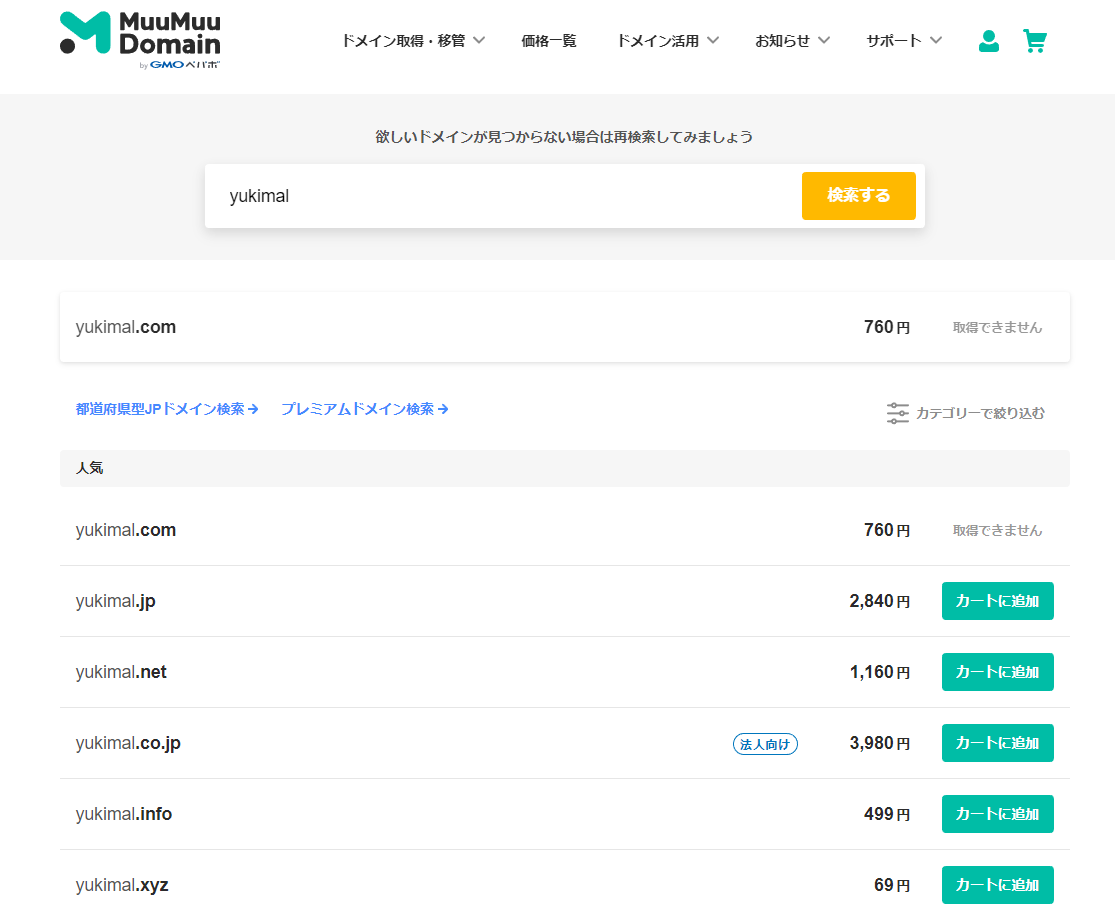This screenshot has width=1115, height=917.
Task: Add yukimal.jp to cart
Action: pyautogui.click(x=997, y=601)
